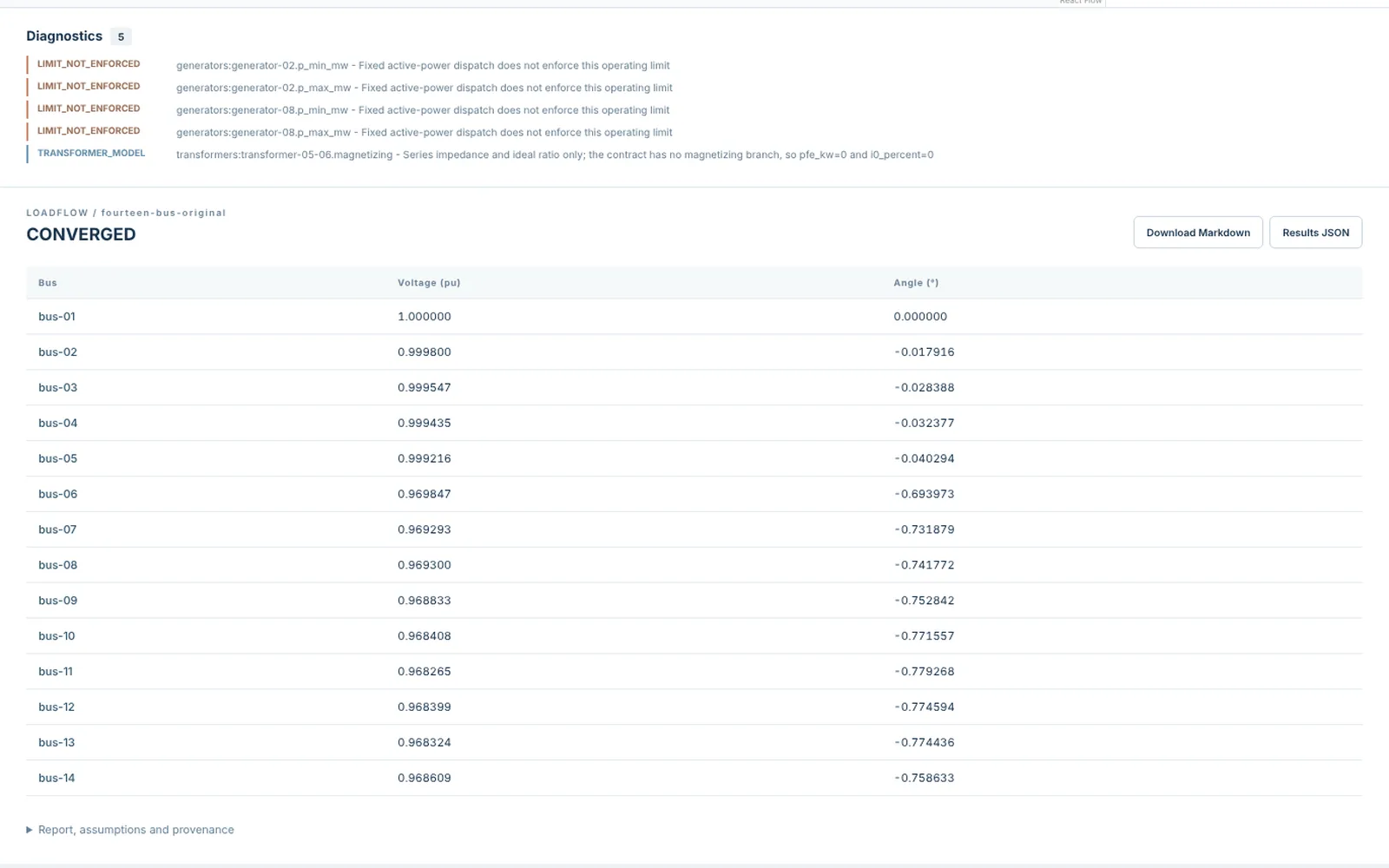Select the bus-09 row label
1389x868 pixels.
(x=57, y=602)
